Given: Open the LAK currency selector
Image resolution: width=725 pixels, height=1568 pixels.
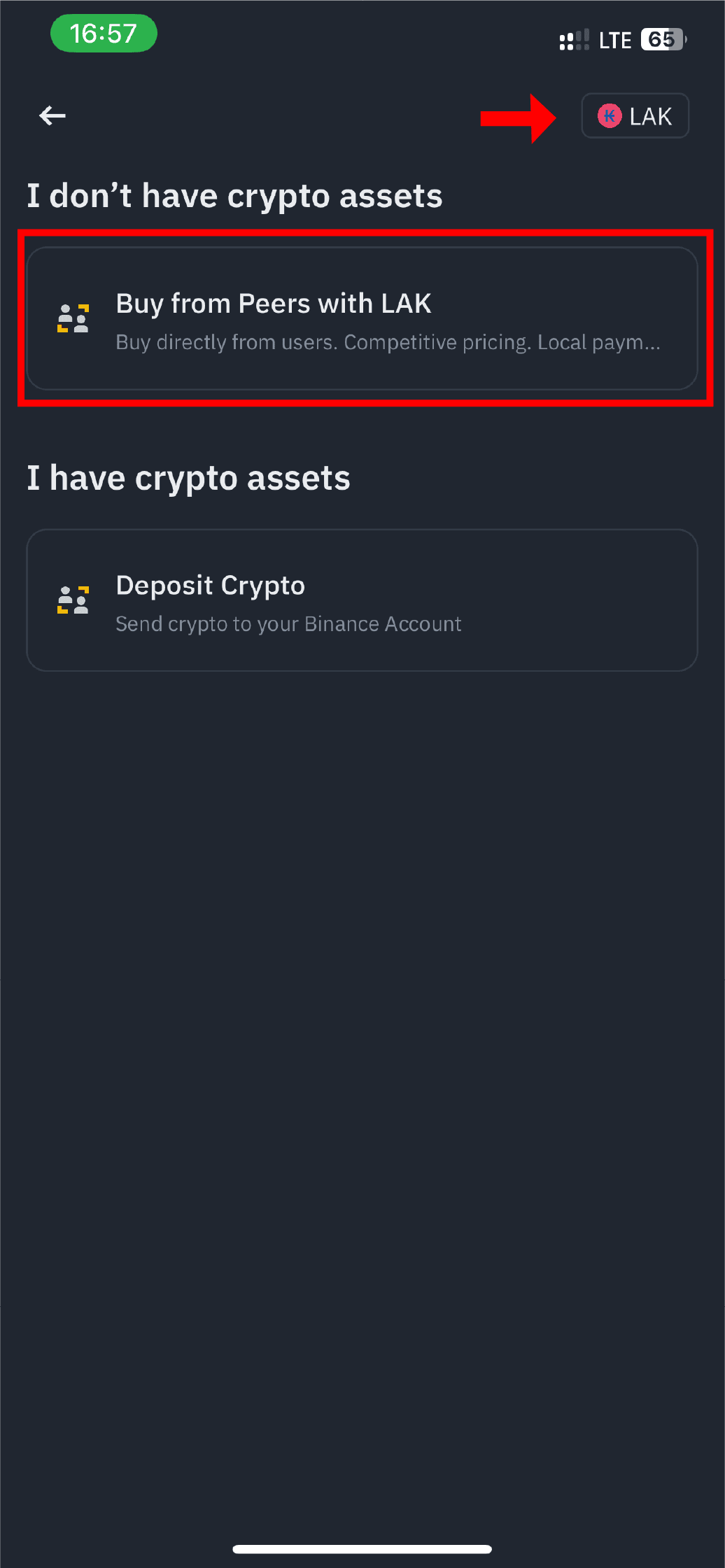Looking at the screenshot, I should (635, 116).
